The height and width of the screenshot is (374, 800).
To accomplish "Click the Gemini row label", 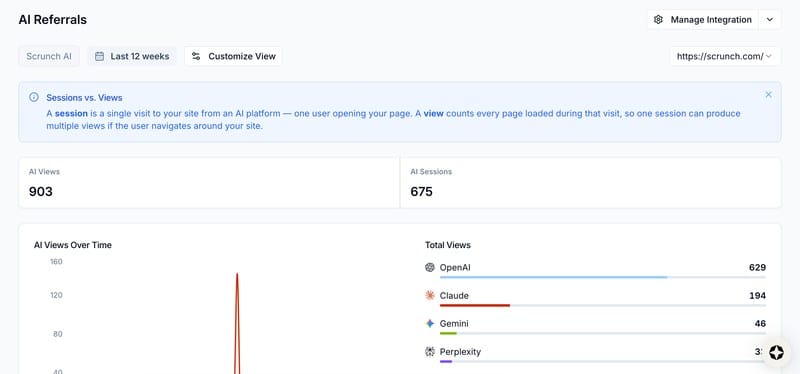I will coord(454,323).
